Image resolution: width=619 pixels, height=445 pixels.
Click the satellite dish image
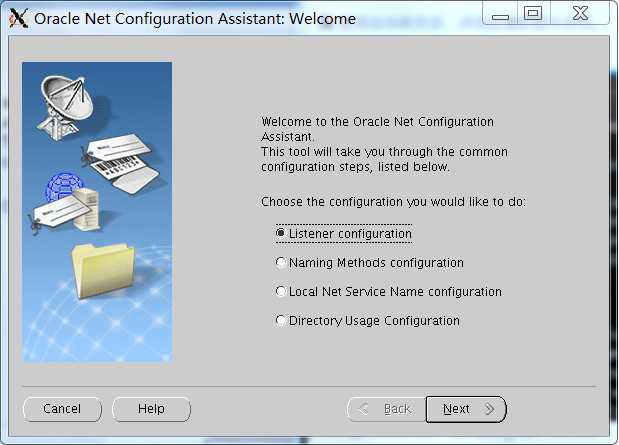[x=66, y=107]
